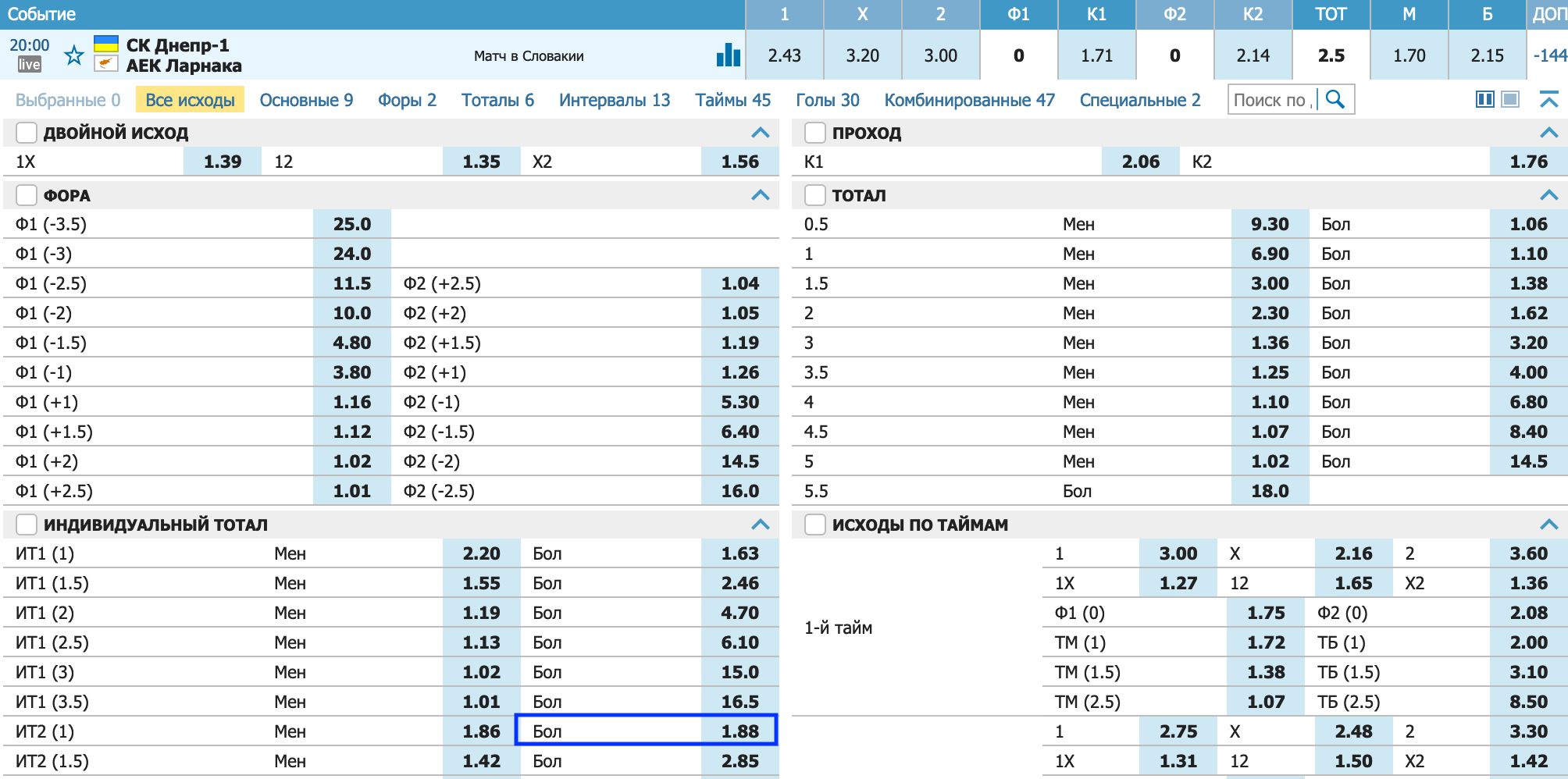This screenshot has width=1568, height=779.
Task: Bet on draw odds 3.20
Action: [862, 55]
